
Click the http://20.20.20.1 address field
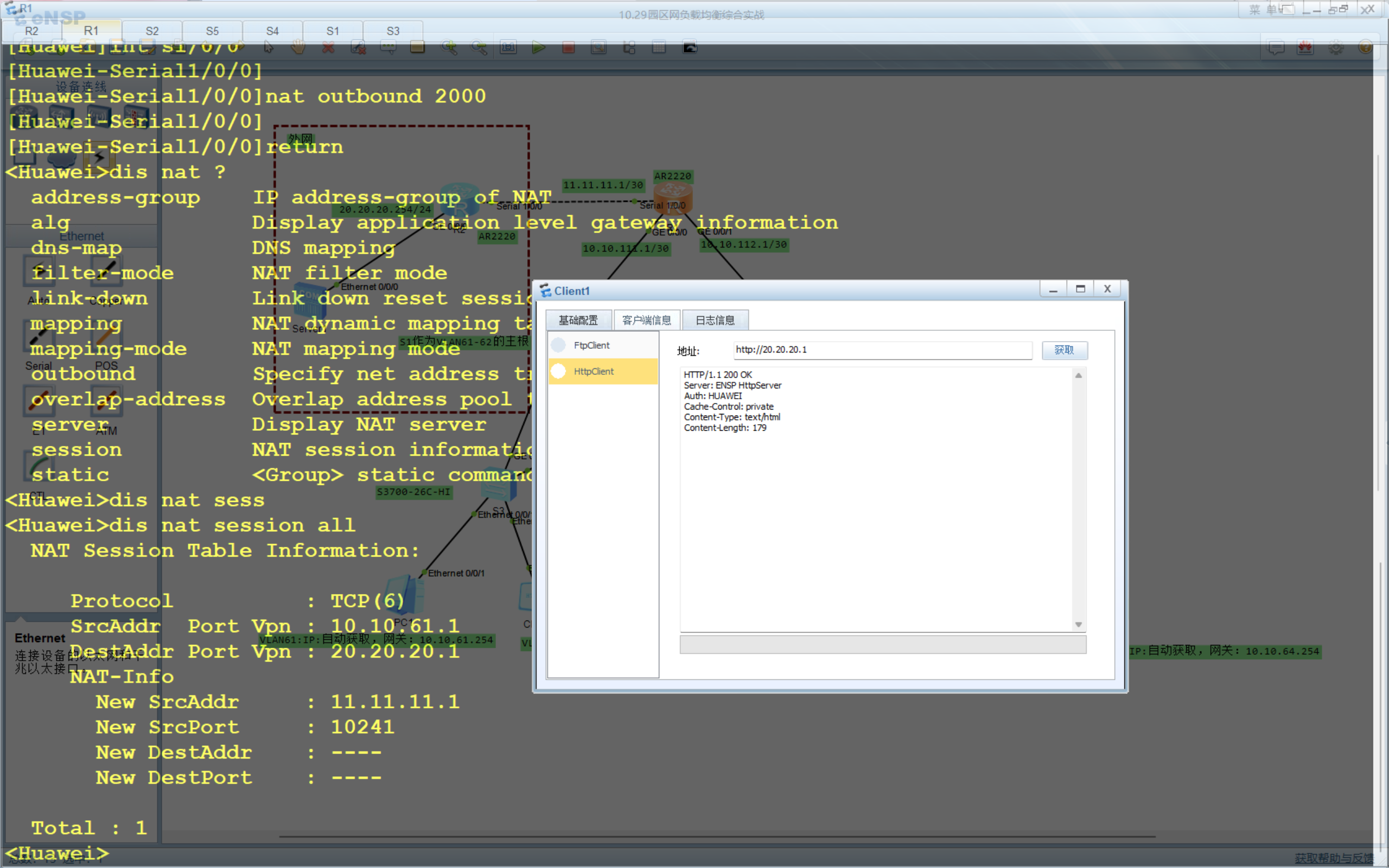click(x=882, y=350)
